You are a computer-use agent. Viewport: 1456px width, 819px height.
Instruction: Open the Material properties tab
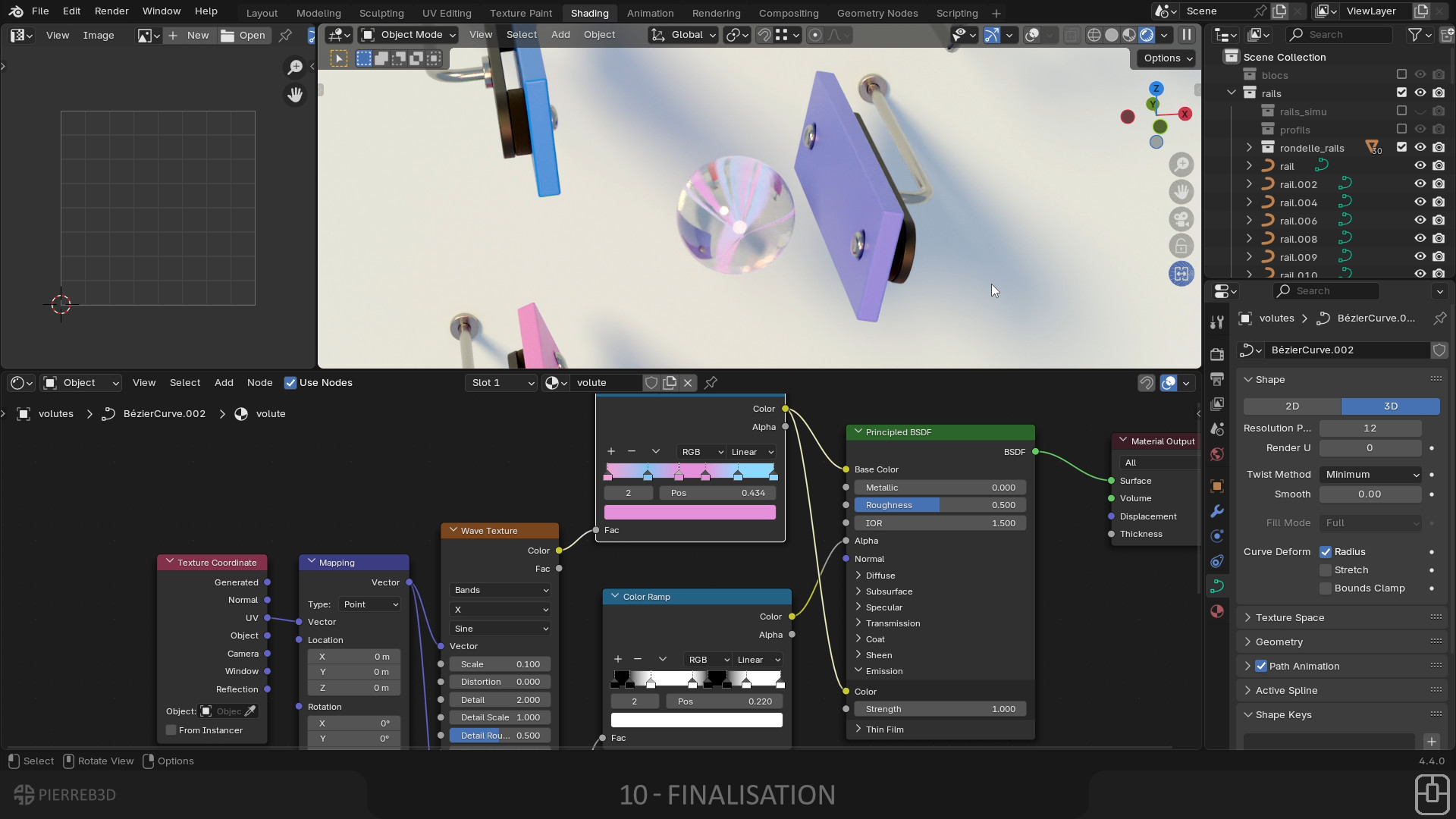1217,611
